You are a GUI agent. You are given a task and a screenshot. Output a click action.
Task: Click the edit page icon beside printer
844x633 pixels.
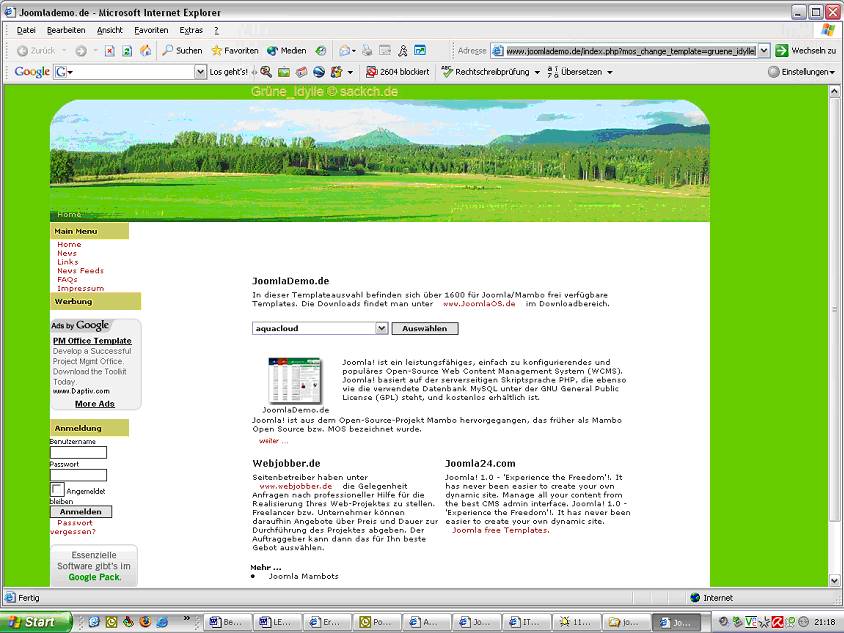click(x=385, y=51)
